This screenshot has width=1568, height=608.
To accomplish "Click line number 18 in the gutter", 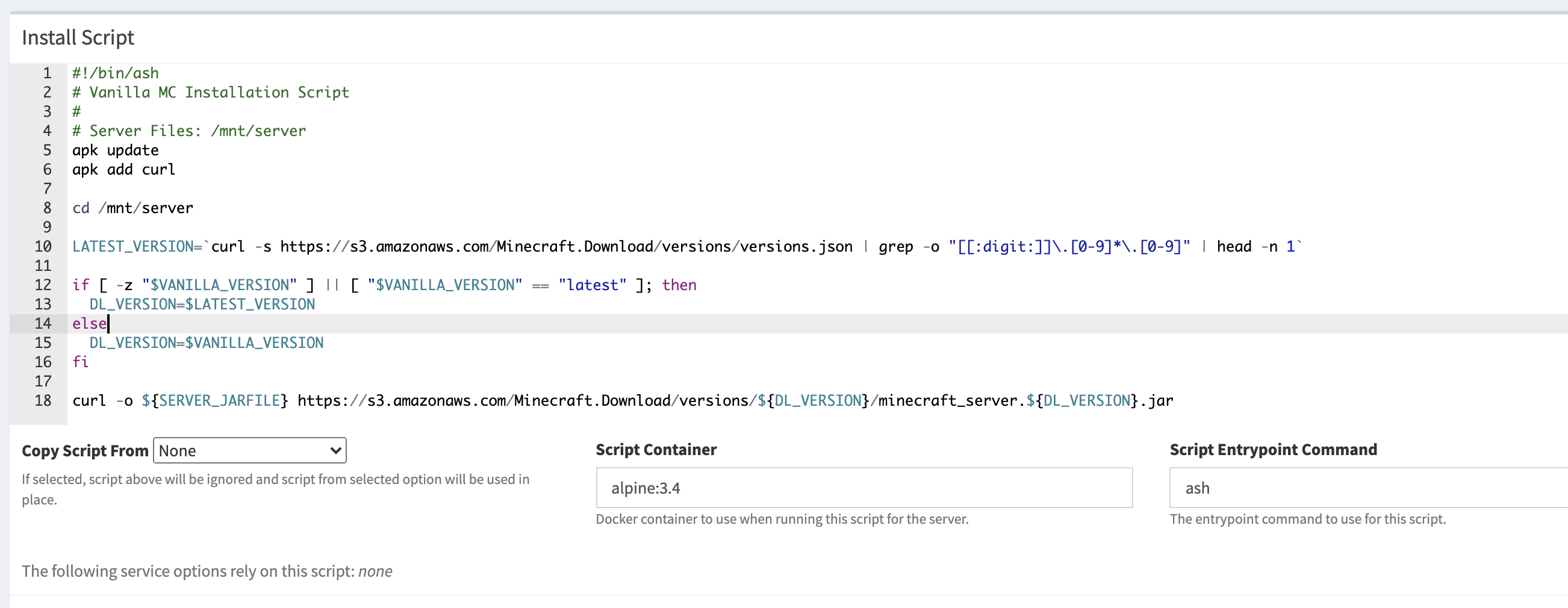I will (x=43, y=400).
